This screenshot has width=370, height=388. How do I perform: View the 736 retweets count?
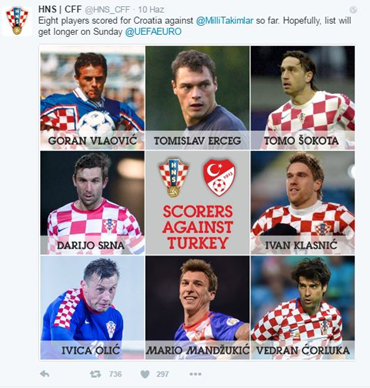point(115,374)
